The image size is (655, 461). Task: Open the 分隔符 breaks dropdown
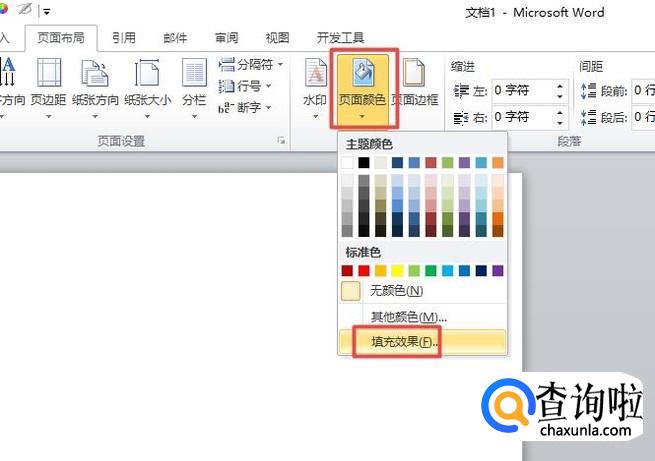pos(251,64)
